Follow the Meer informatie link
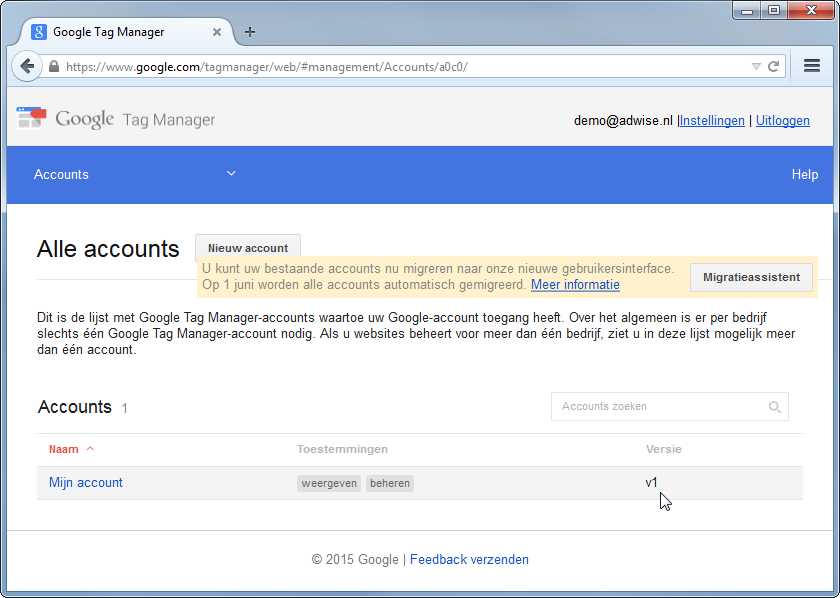 click(x=575, y=284)
